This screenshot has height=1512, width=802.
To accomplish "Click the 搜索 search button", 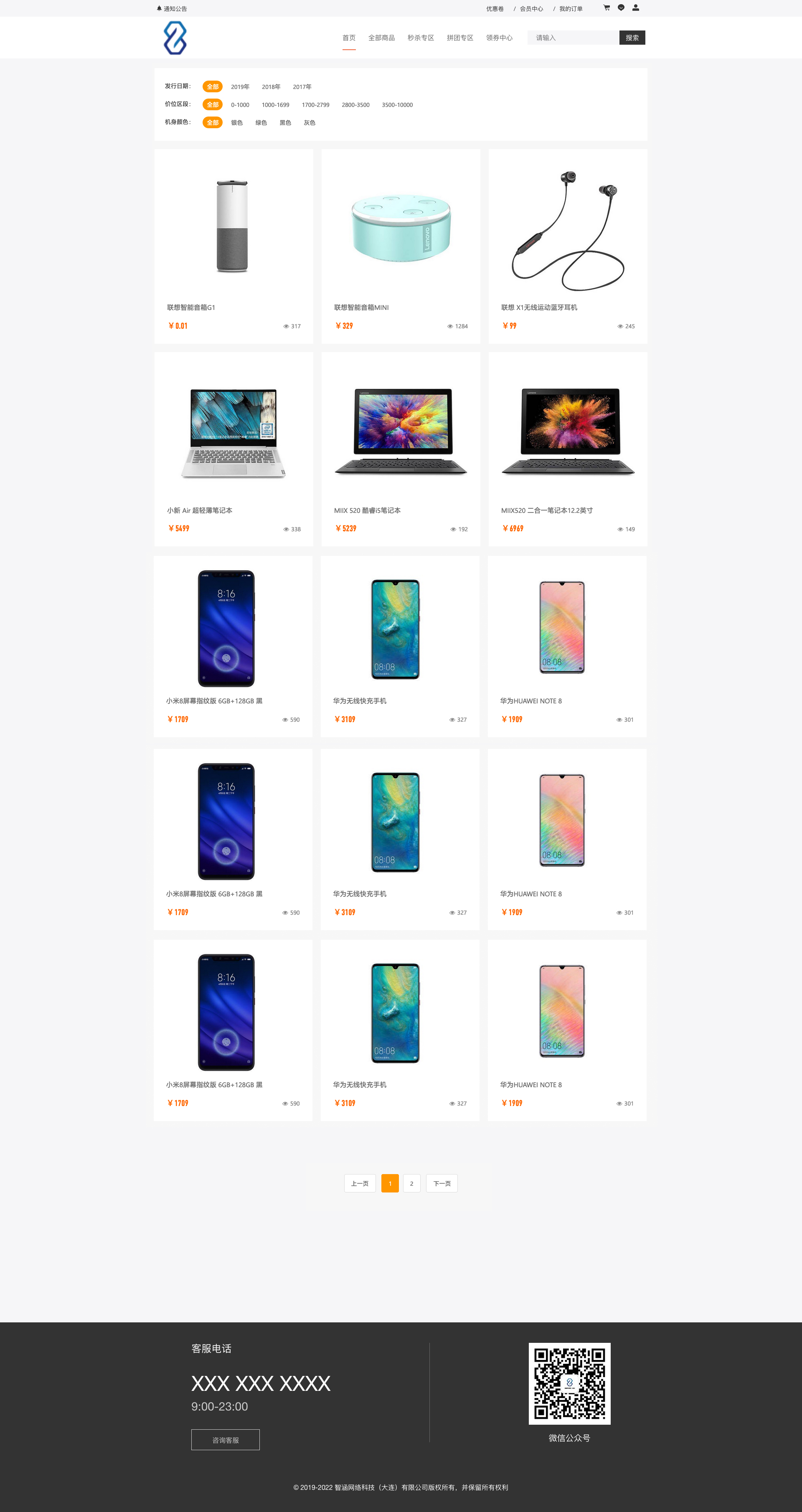I will (632, 38).
